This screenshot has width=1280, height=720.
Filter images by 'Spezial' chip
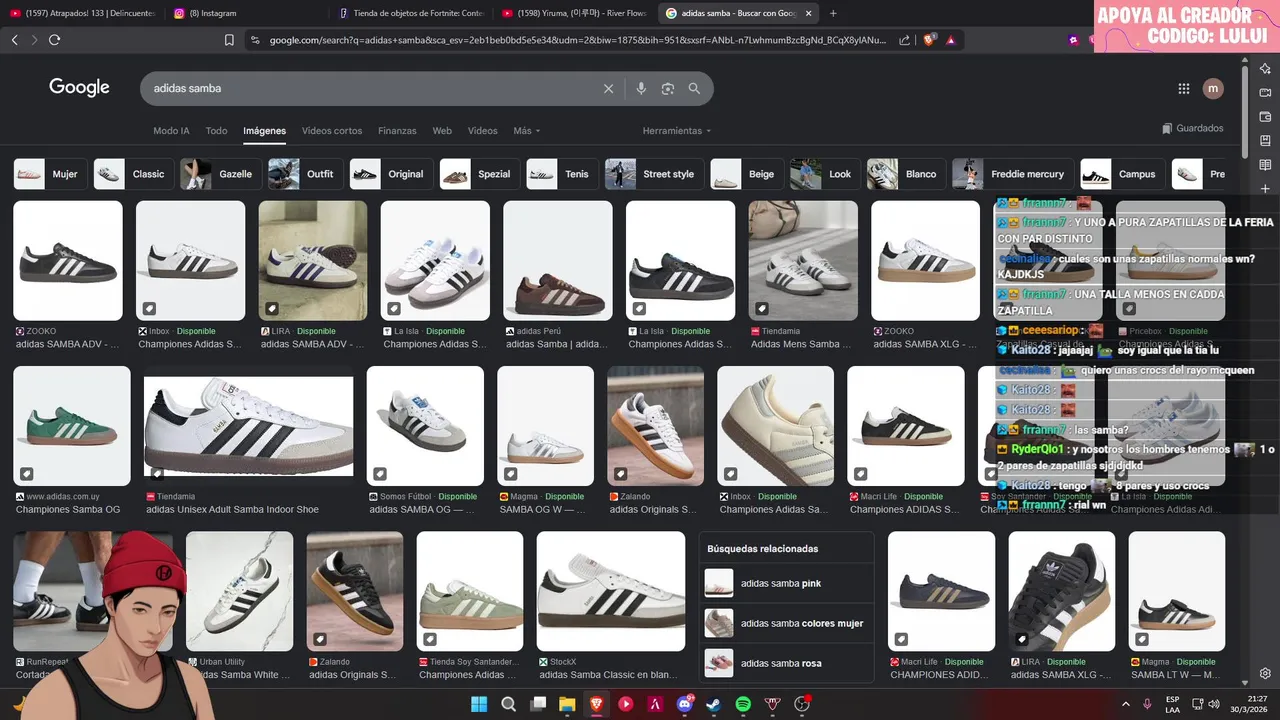tap(478, 174)
